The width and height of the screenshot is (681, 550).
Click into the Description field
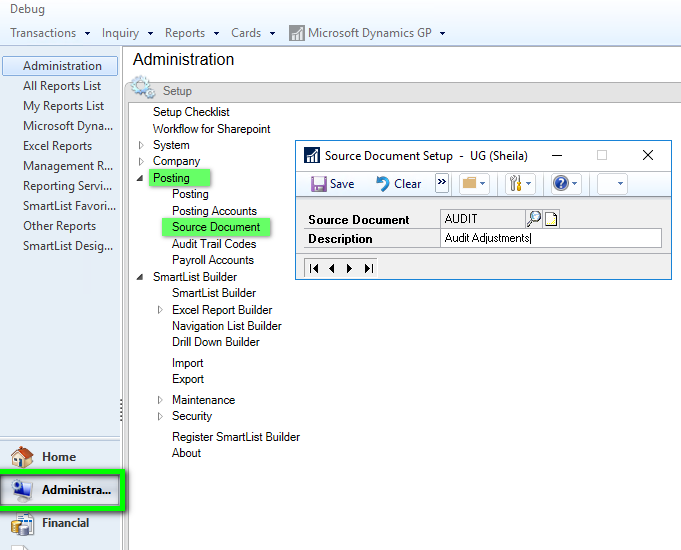point(551,238)
